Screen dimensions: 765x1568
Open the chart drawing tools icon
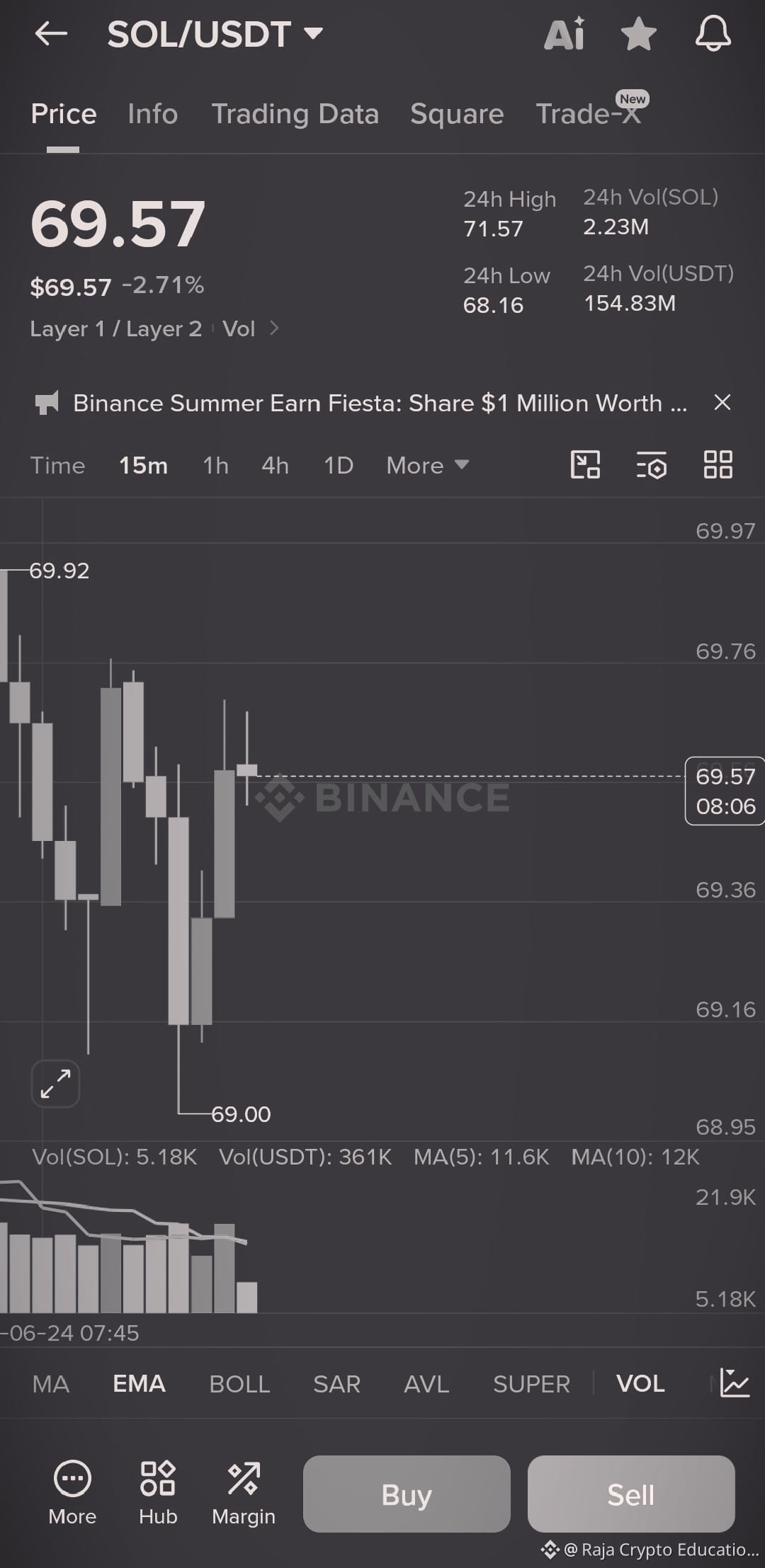pyautogui.click(x=585, y=465)
